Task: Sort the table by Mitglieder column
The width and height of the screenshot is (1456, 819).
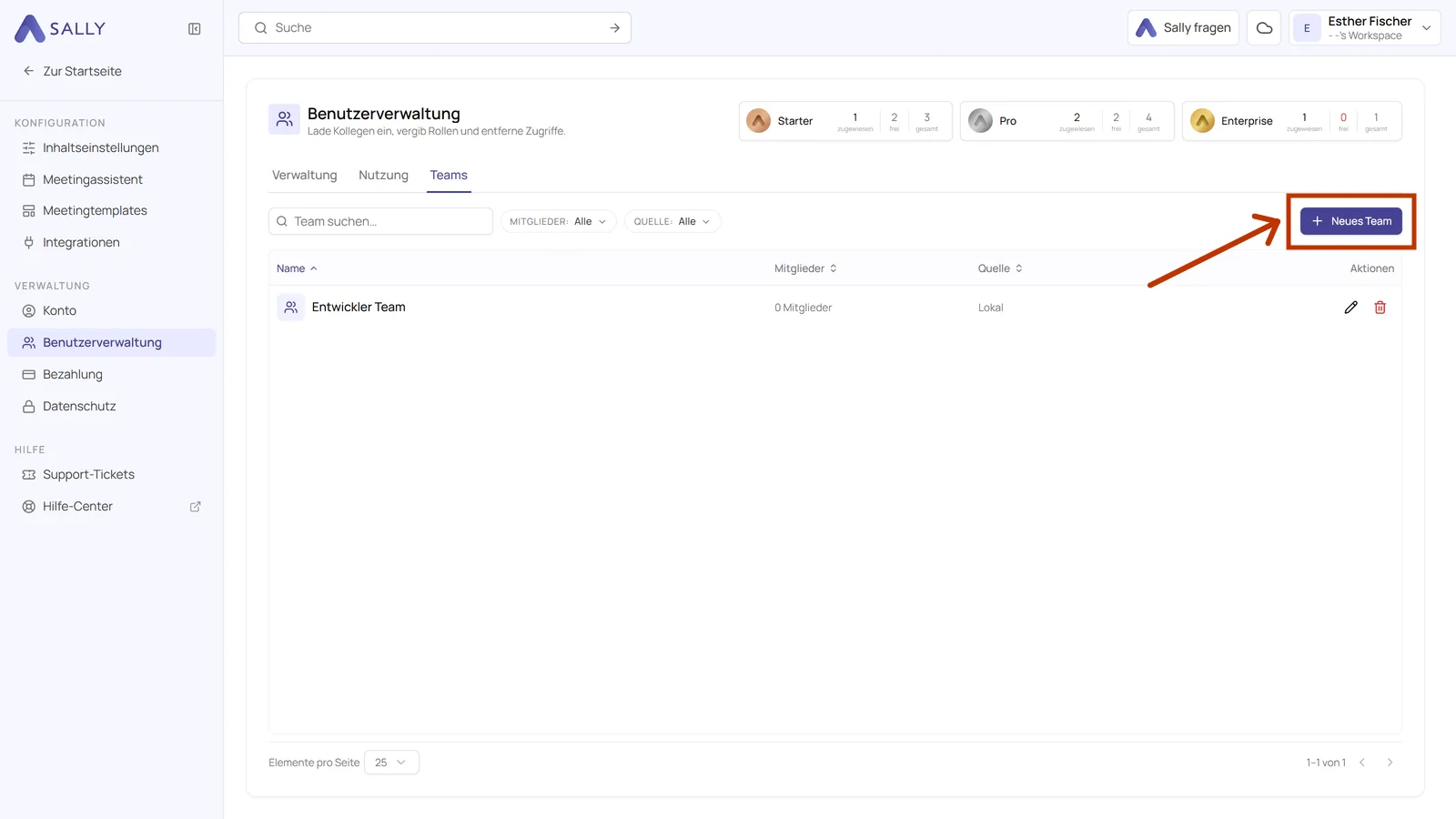Action: tap(805, 268)
